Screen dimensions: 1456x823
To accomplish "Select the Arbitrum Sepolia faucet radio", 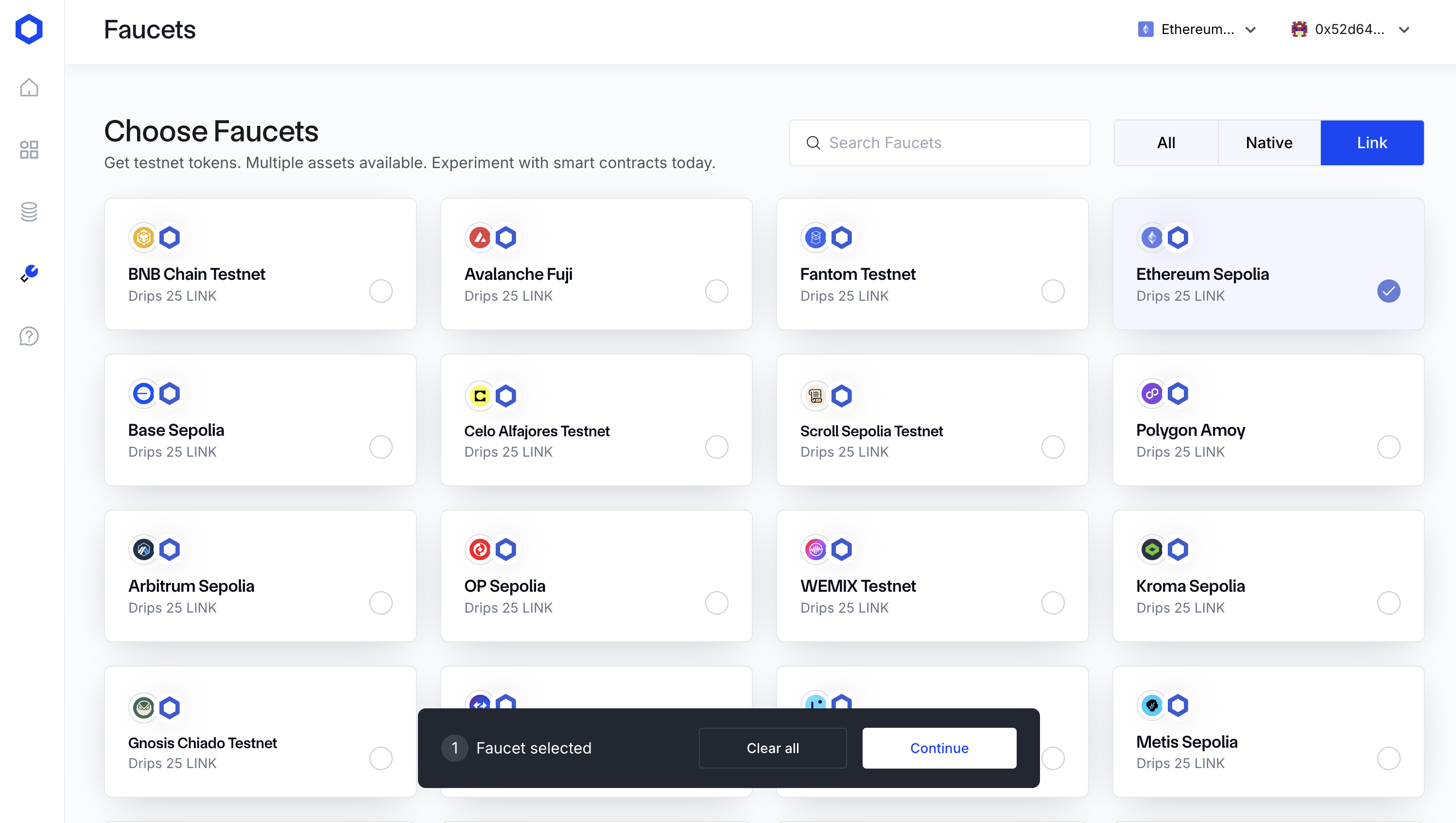I will [381, 603].
